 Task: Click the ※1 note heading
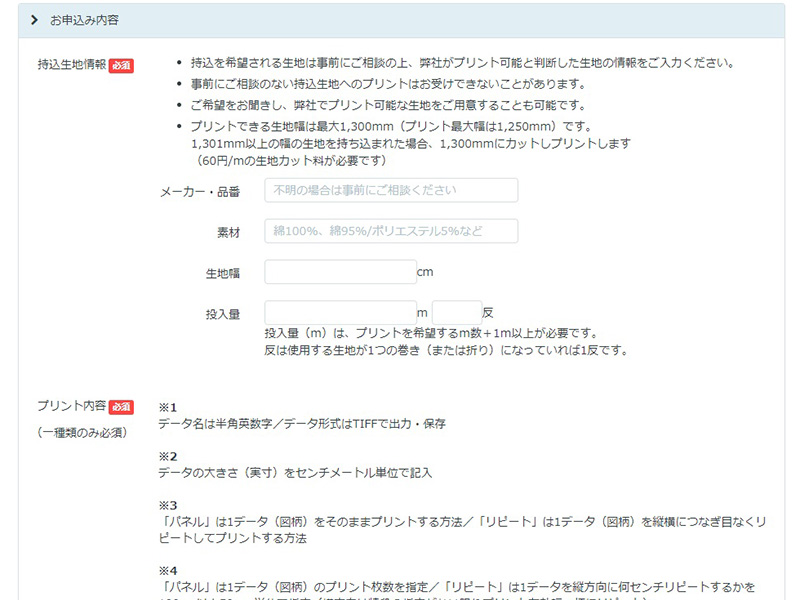click(167, 408)
